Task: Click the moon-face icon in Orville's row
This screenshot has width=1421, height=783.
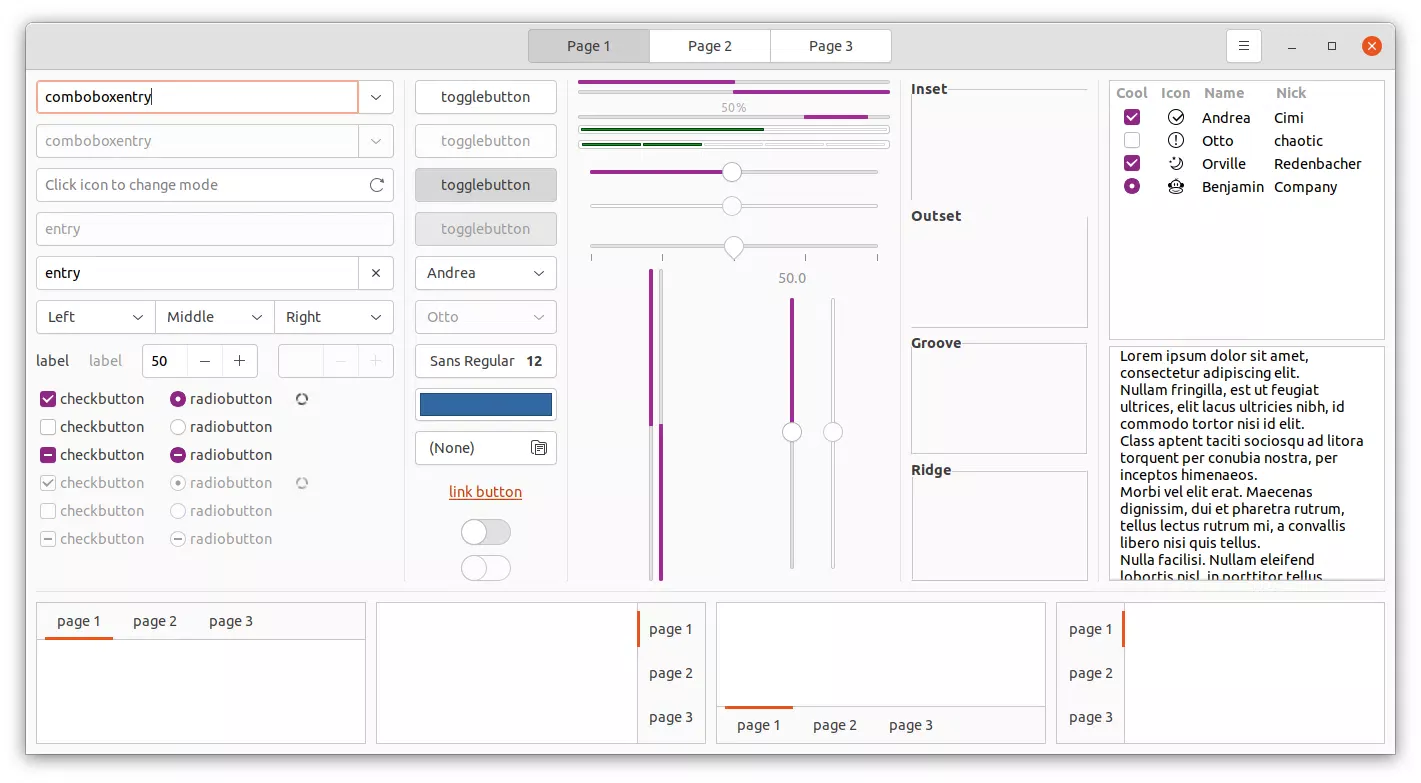Action: pos(1176,164)
